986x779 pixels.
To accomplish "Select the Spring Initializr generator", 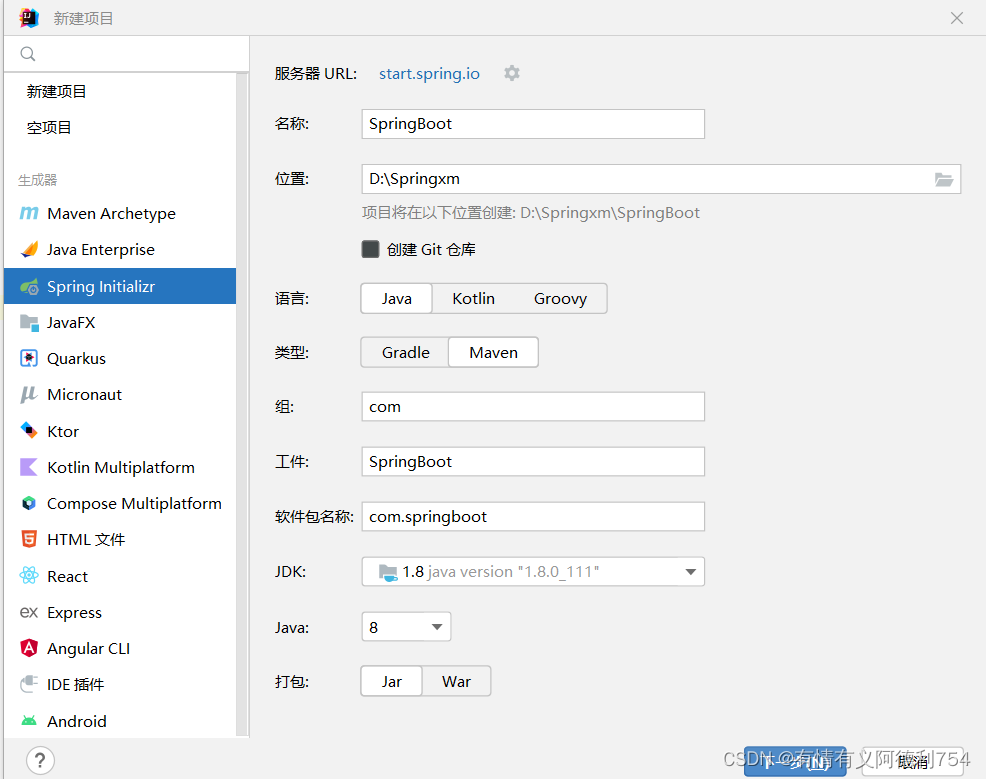I will click(119, 287).
